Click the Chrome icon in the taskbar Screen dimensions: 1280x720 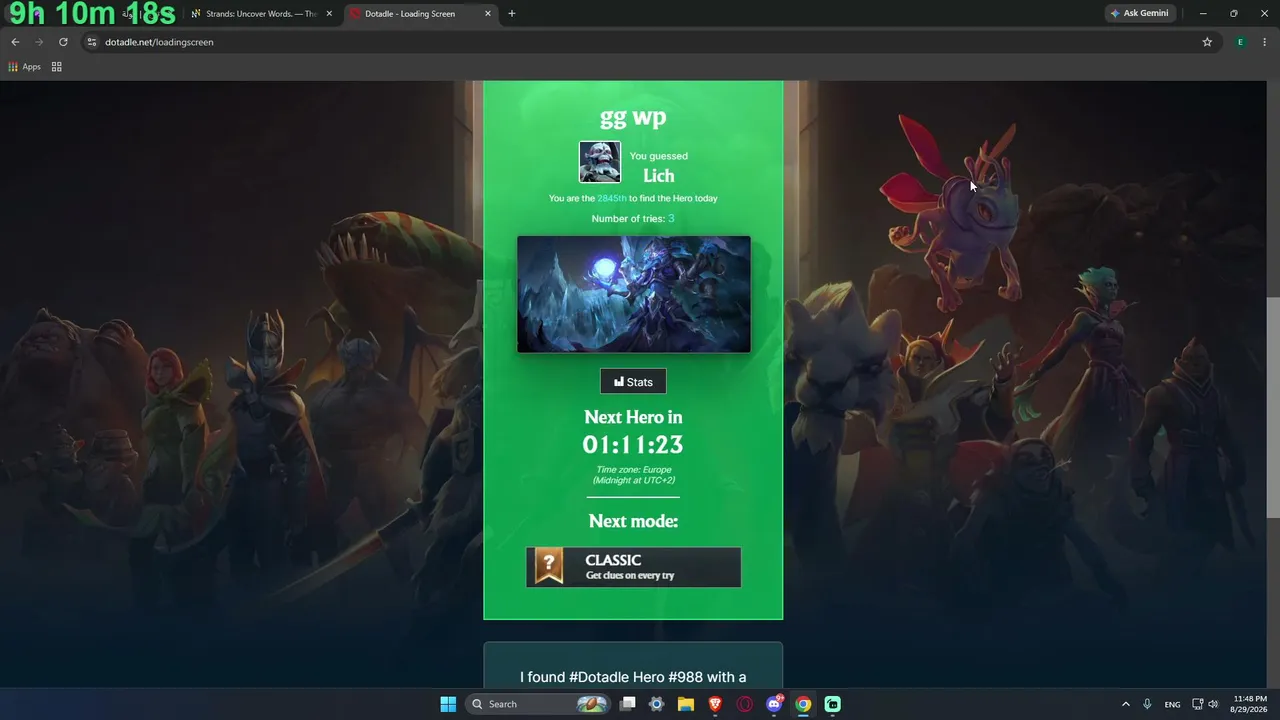[x=803, y=704]
